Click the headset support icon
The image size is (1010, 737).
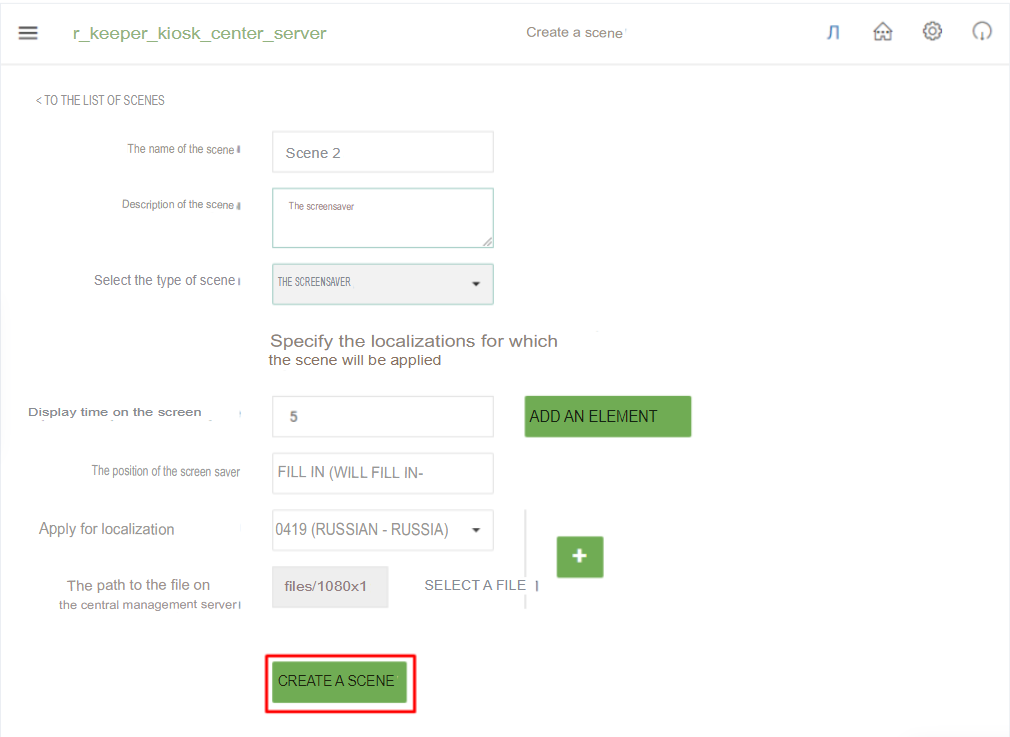(x=982, y=32)
